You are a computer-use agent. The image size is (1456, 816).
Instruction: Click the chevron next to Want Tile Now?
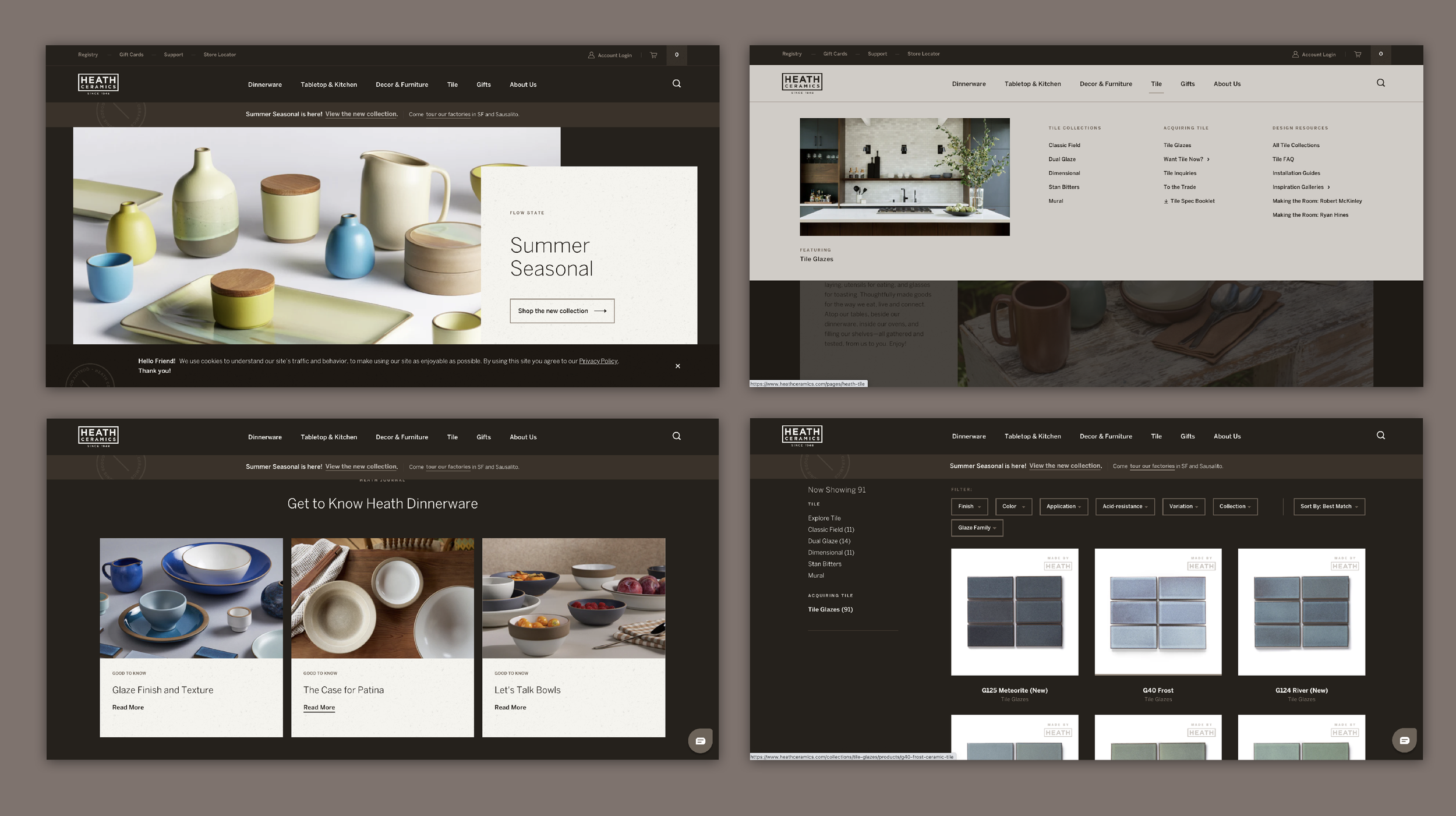(x=1208, y=159)
